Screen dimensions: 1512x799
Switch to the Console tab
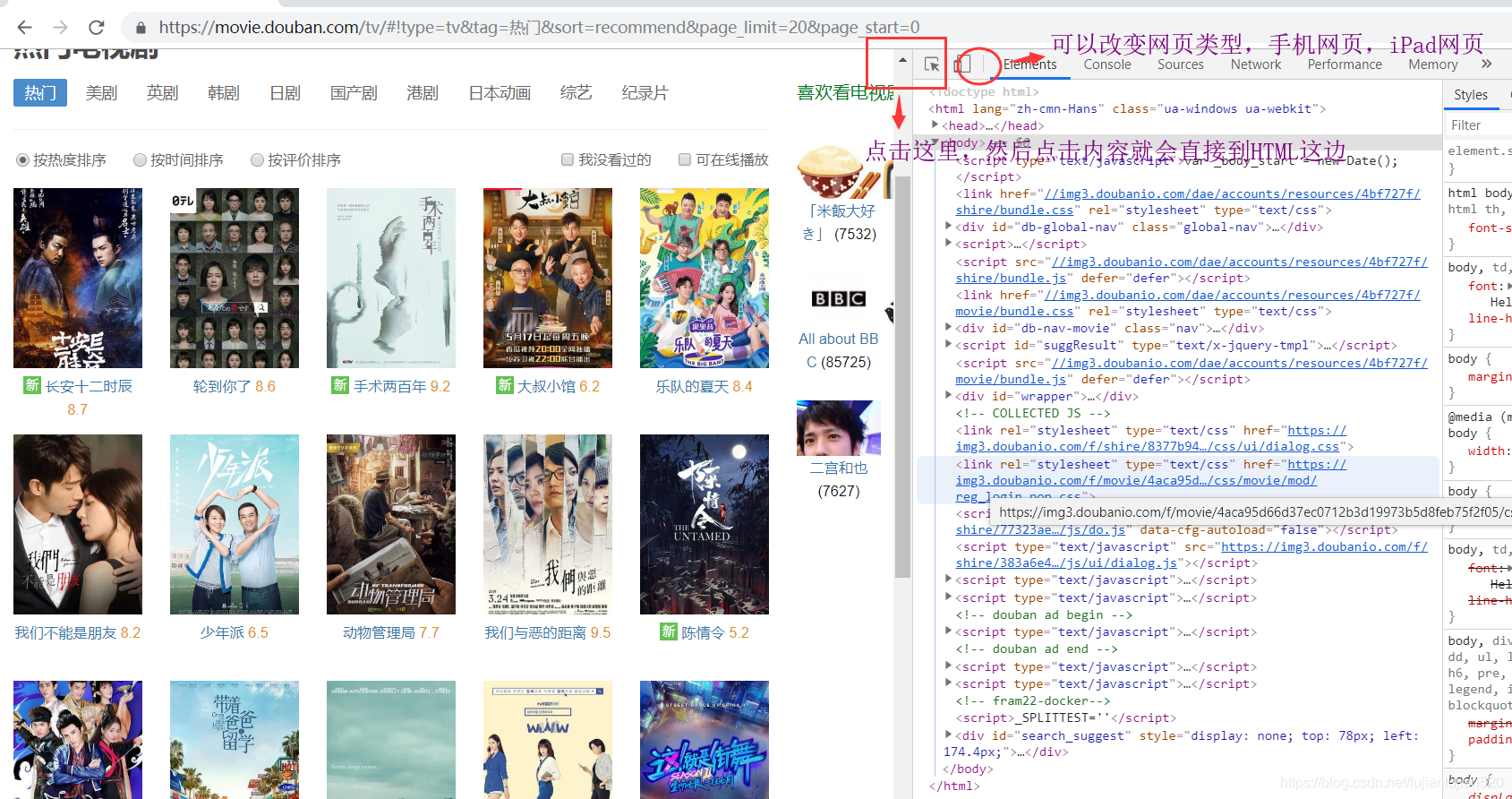pyautogui.click(x=1107, y=64)
